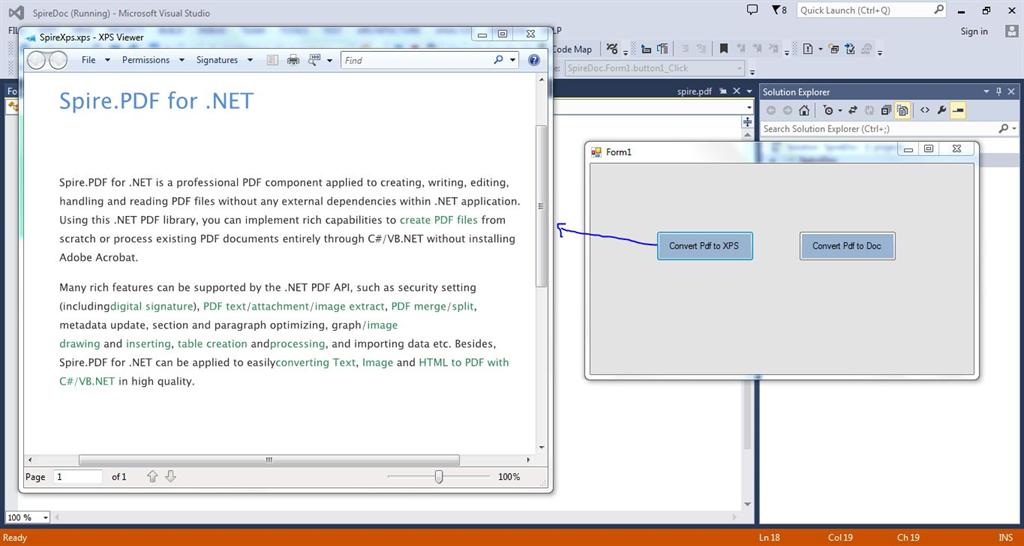The width and height of the screenshot is (1024, 546).
Task: Select the spire.pdf document tab
Action: [694, 91]
